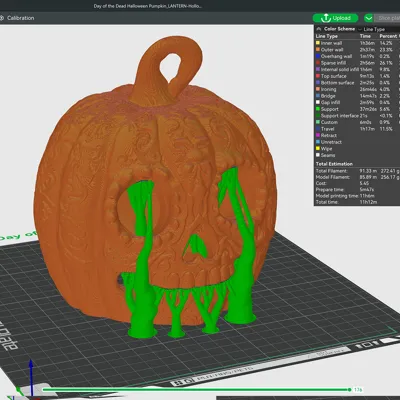Click the Seams legend icon
This screenshot has height=400, width=400.
click(318, 155)
